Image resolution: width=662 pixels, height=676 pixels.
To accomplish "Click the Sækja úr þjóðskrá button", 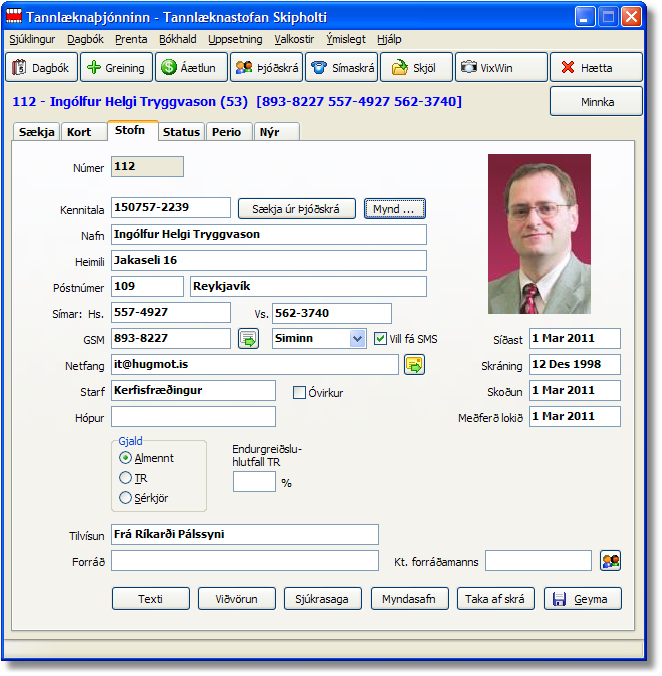I will [296, 209].
